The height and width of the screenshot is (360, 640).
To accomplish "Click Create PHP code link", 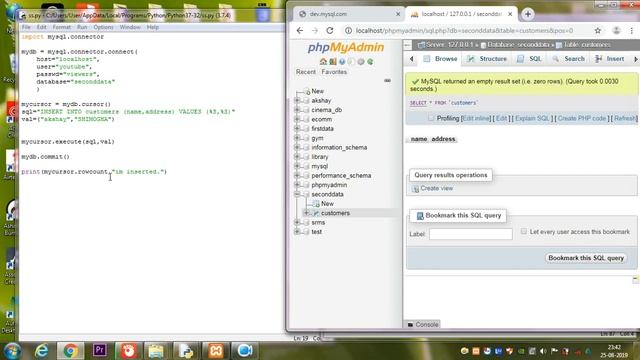I will coord(582,118).
